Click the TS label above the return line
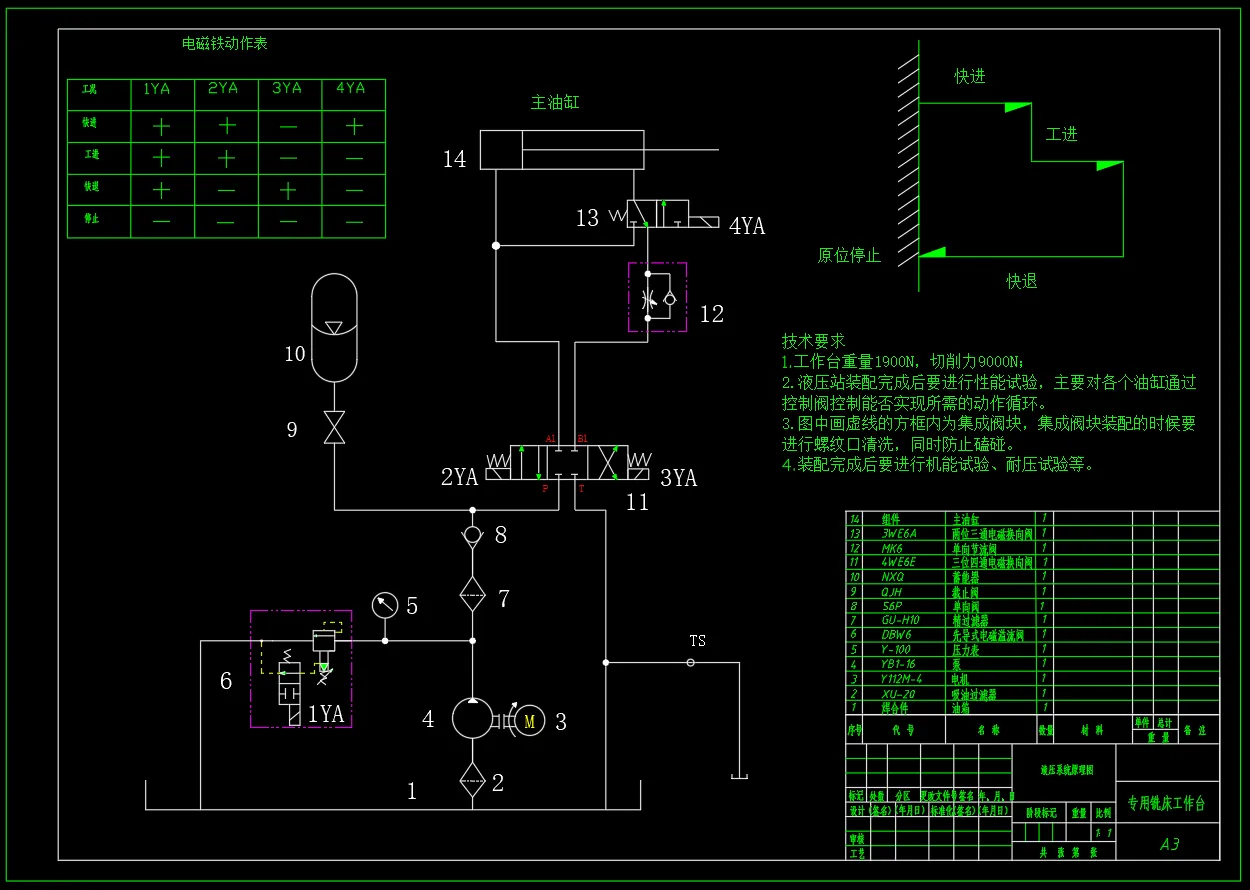 (x=697, y=640)
